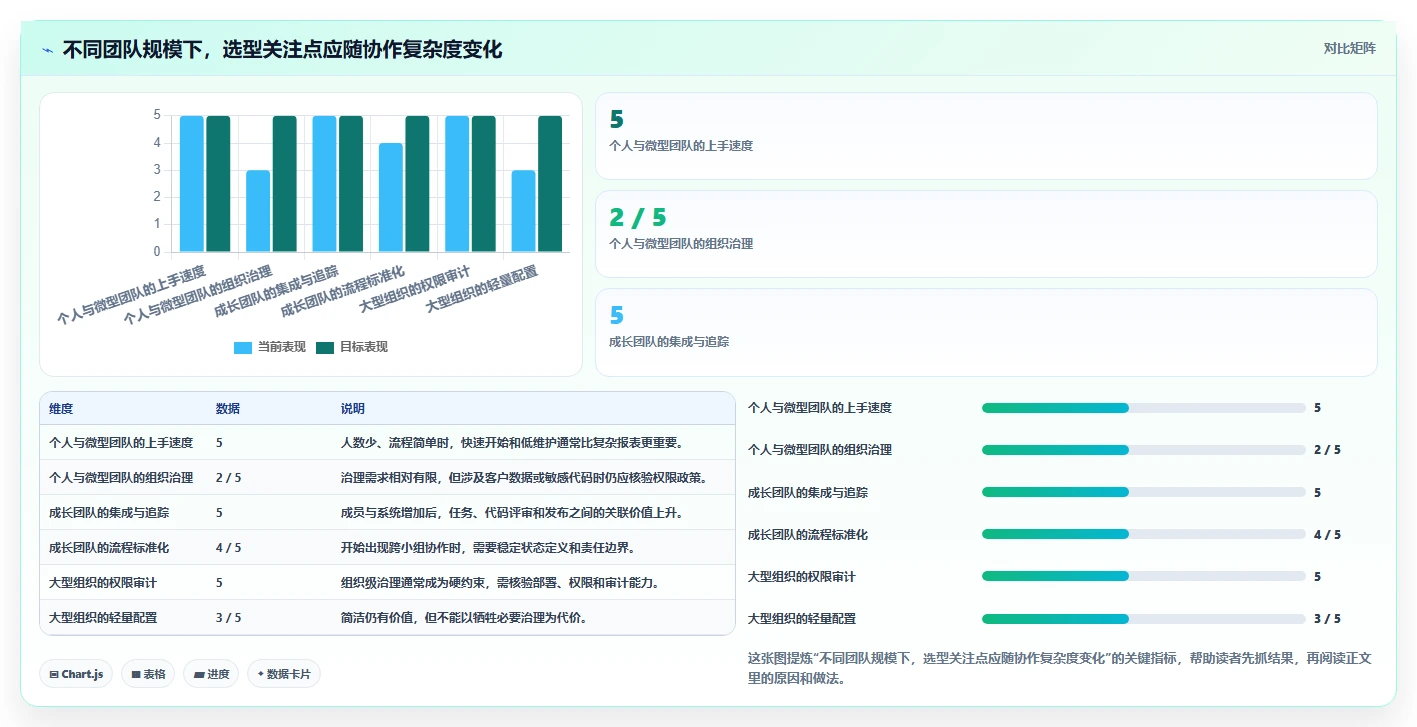
Task: Open the data card showing 2 / 5
Action: pyautogui.click(x=986, y=234)
